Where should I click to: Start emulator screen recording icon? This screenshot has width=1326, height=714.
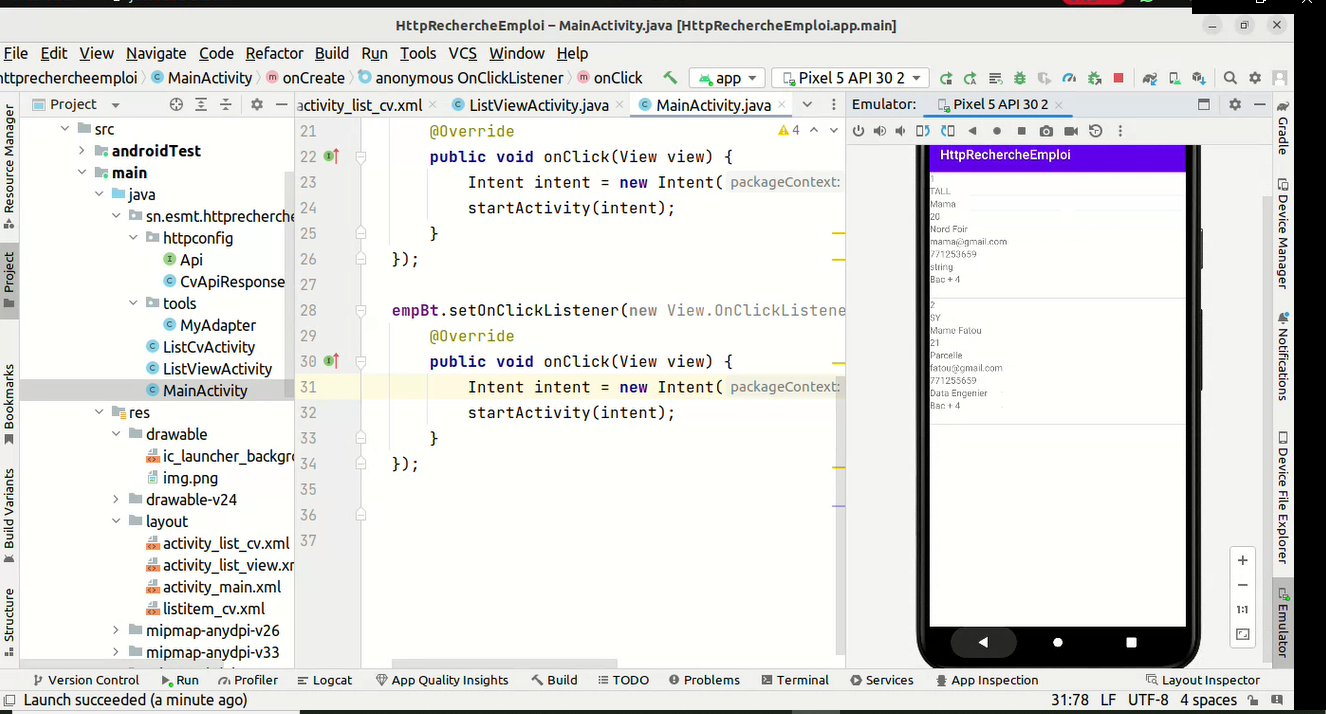(1071, 131)
